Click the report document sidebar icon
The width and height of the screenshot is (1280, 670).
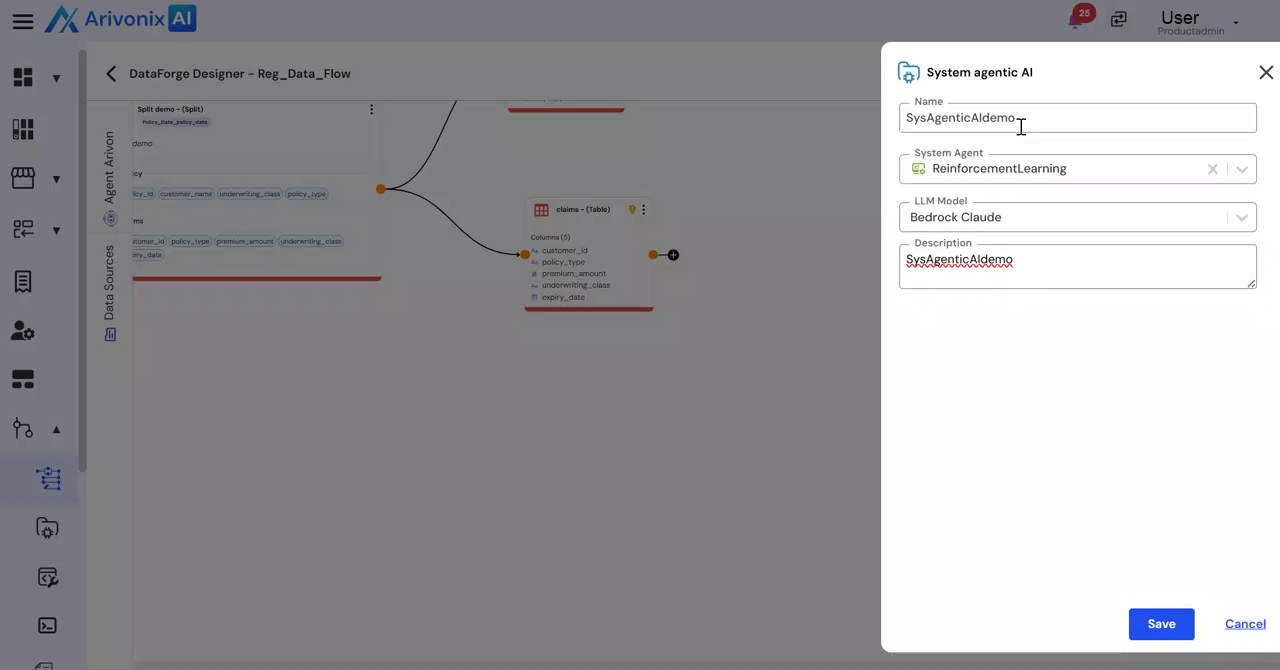23,282
